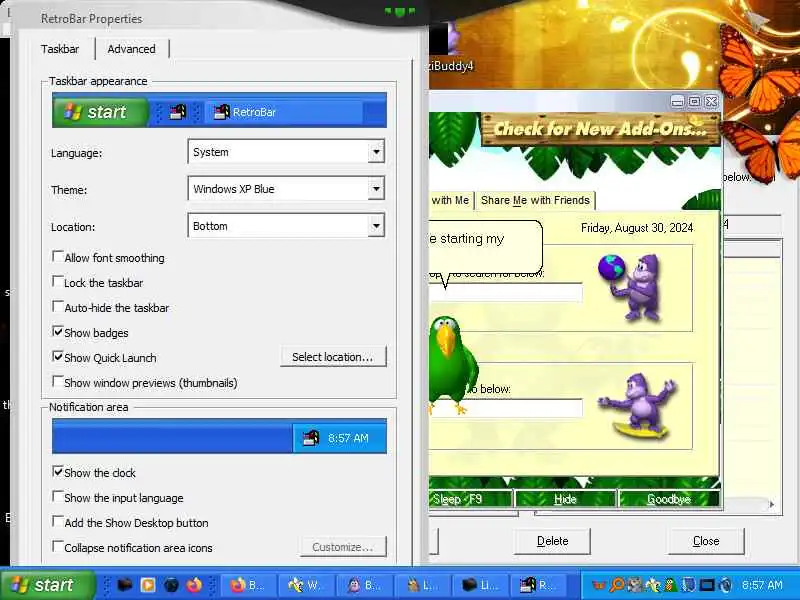Screen dimensions: 800x600
Task: Click the Friday, August 30, 2024 date text
Action: coord(637,228)
